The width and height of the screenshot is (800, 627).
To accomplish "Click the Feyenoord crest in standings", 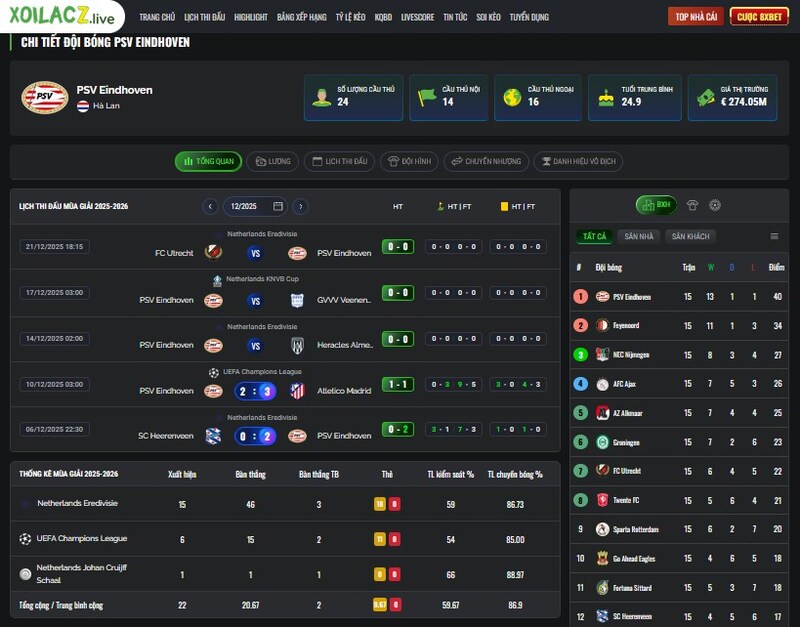I will (603, 325).
